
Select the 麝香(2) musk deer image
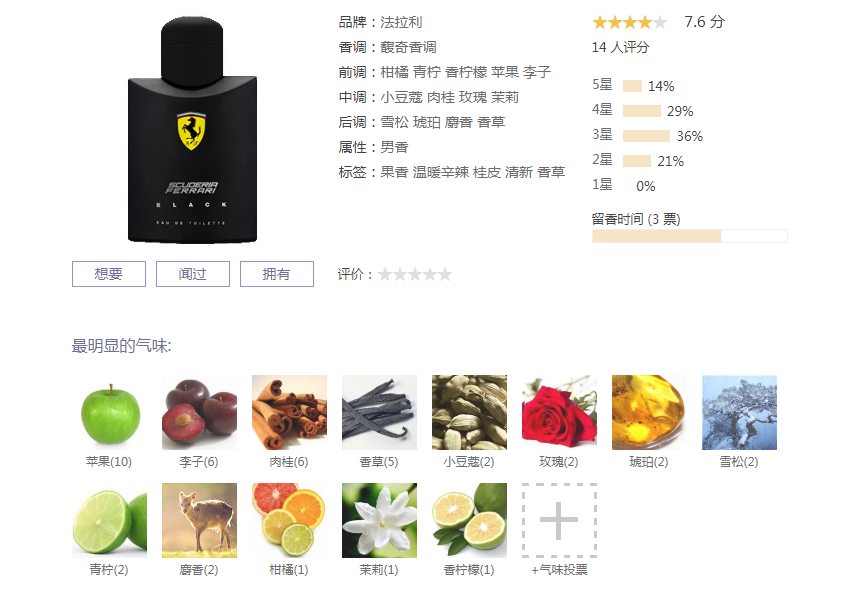(x=199, y=520)
